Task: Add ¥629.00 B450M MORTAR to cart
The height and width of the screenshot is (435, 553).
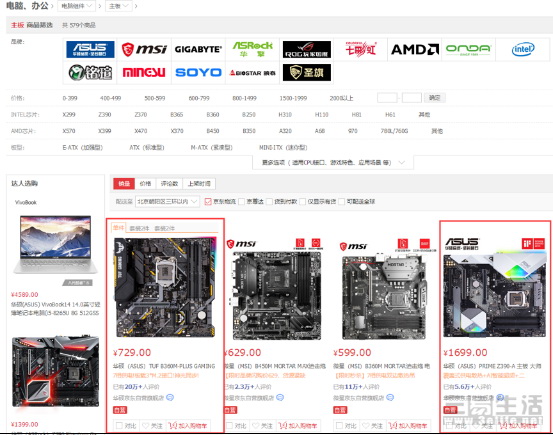Action: coord(298,426)
